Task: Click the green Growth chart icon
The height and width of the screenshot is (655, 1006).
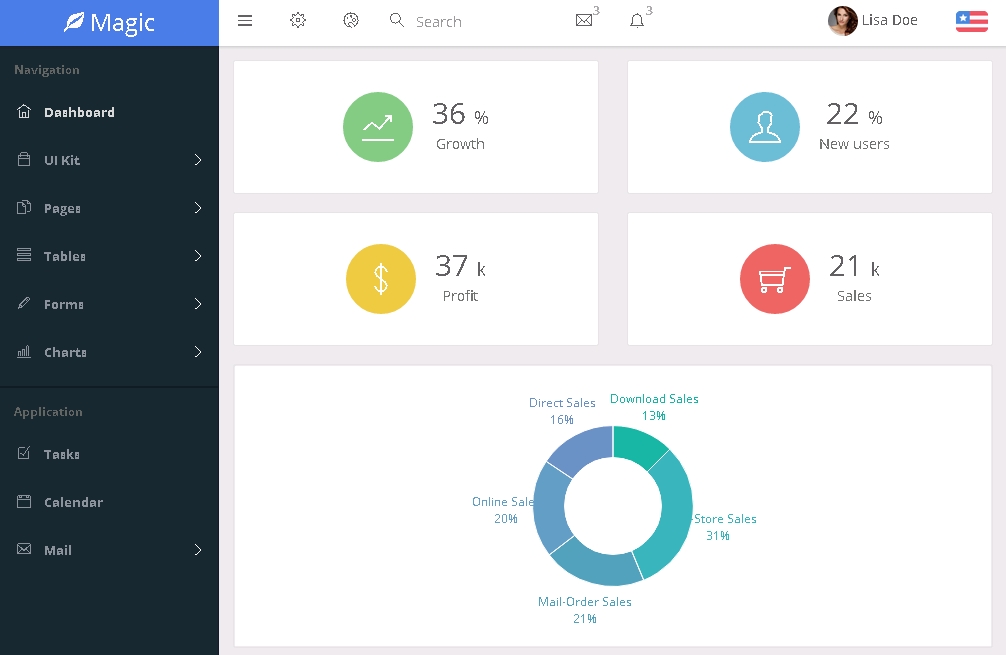Action: 378,127
